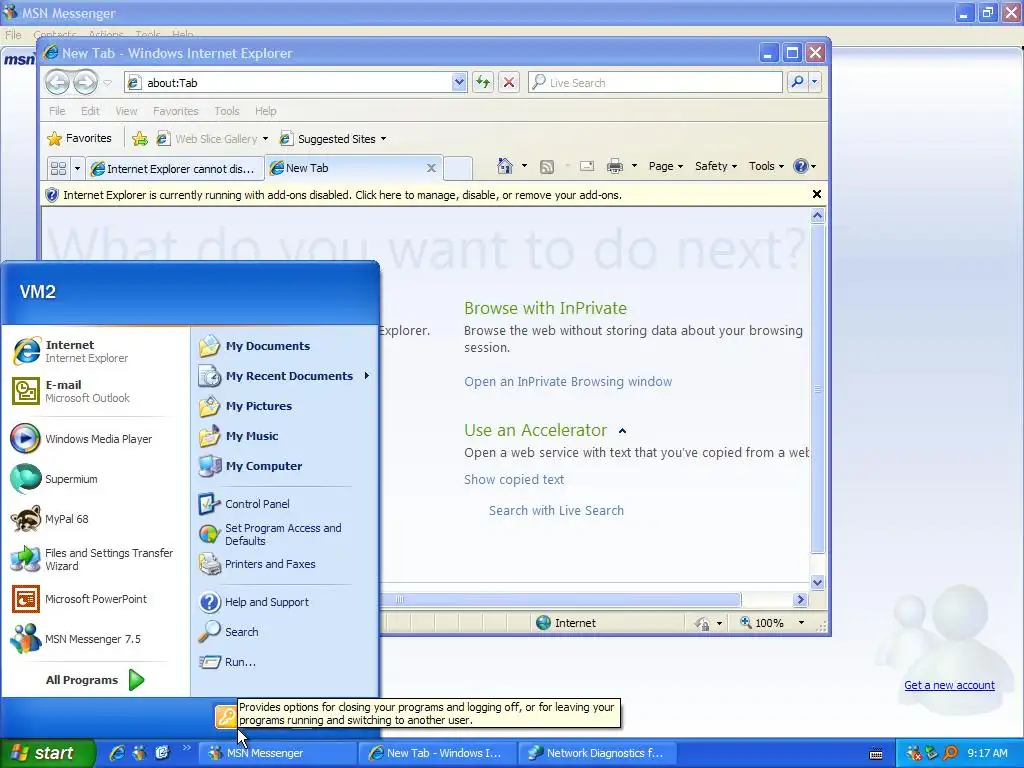Expand My Recent Documents submenu
1024x768 pixels.
tap(284, 376)
